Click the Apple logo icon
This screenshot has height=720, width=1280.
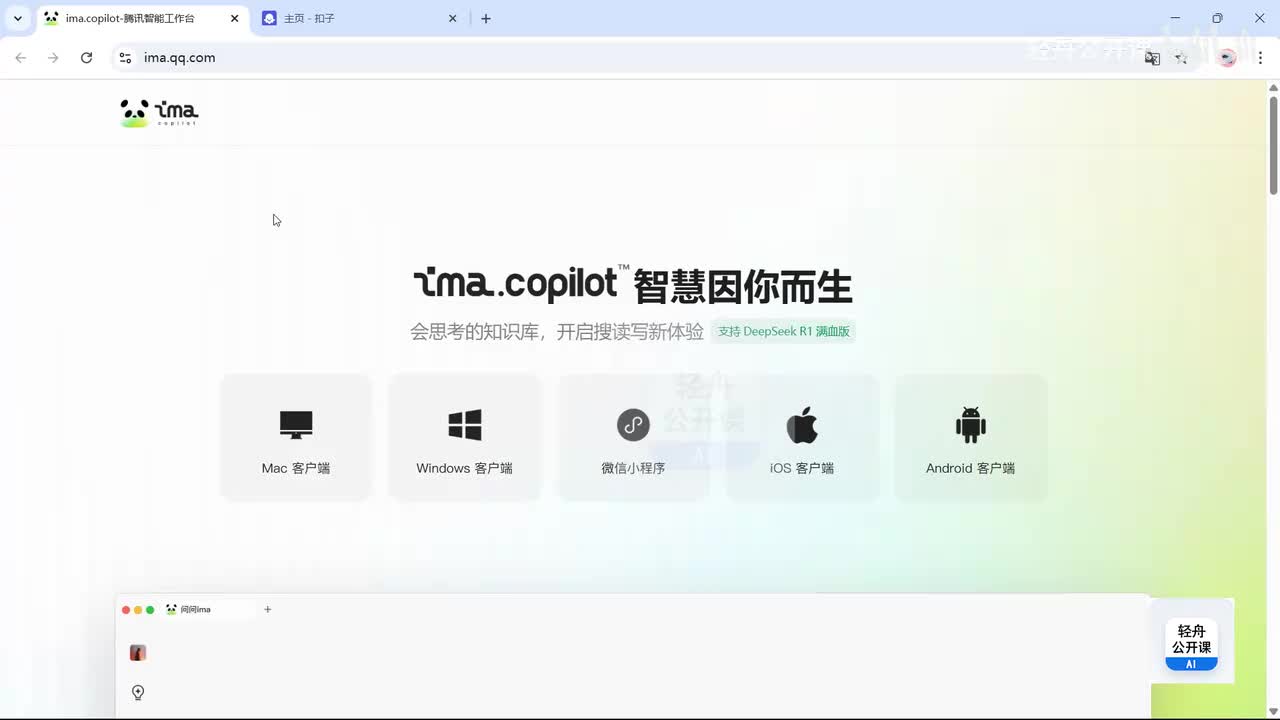[802, 425]
